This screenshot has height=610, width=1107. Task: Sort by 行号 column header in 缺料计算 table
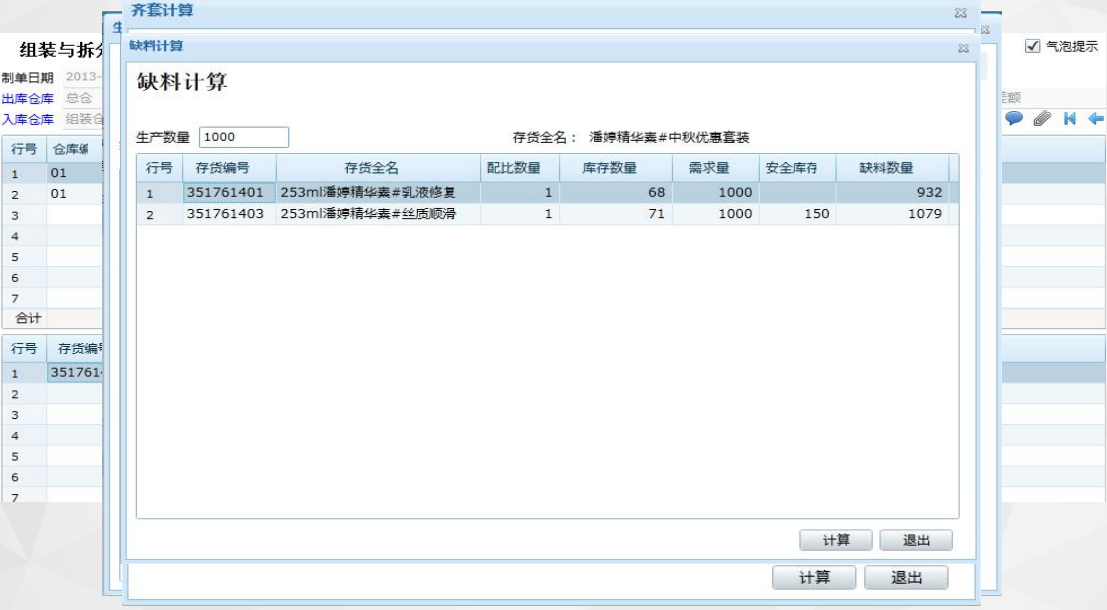point(160,168)
